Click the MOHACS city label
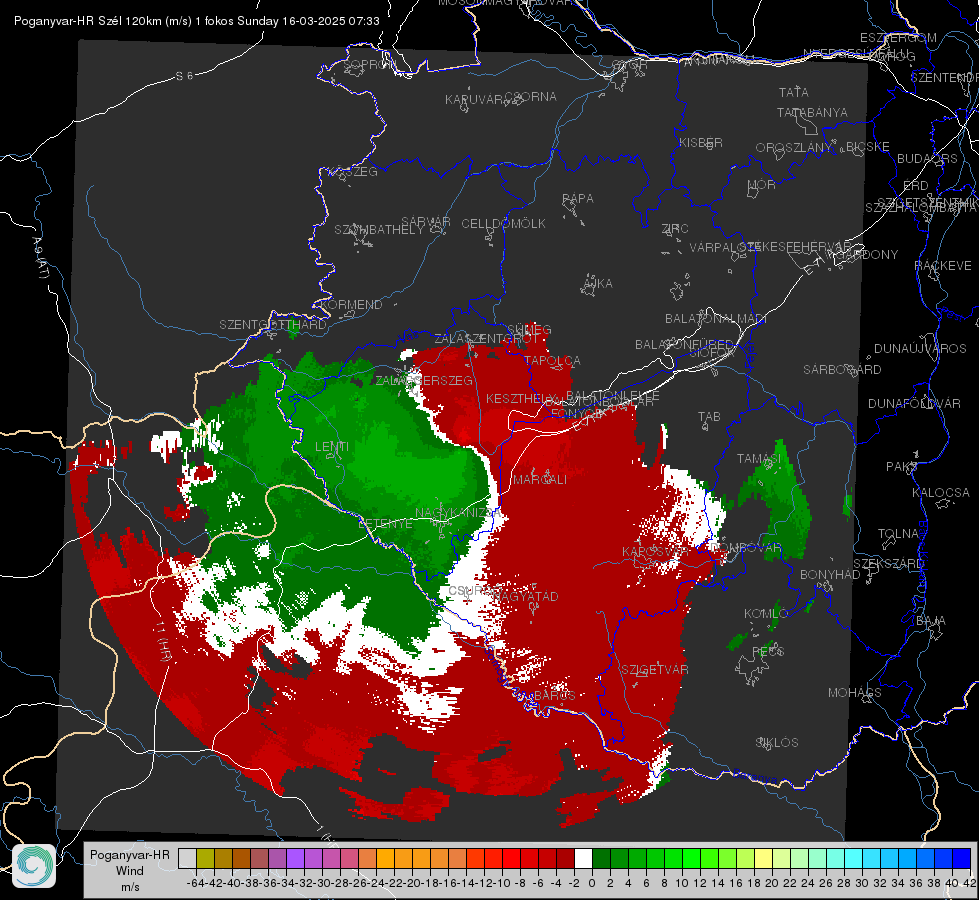Image resolution: width=979 pixels, height=900 pixels. click(x=855, y=693)
